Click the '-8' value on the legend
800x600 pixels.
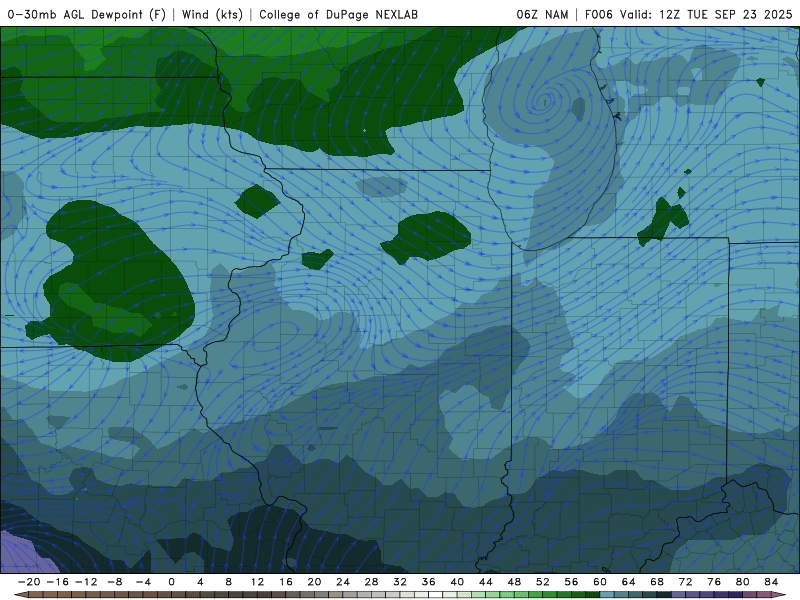click(x=114, y=582)
